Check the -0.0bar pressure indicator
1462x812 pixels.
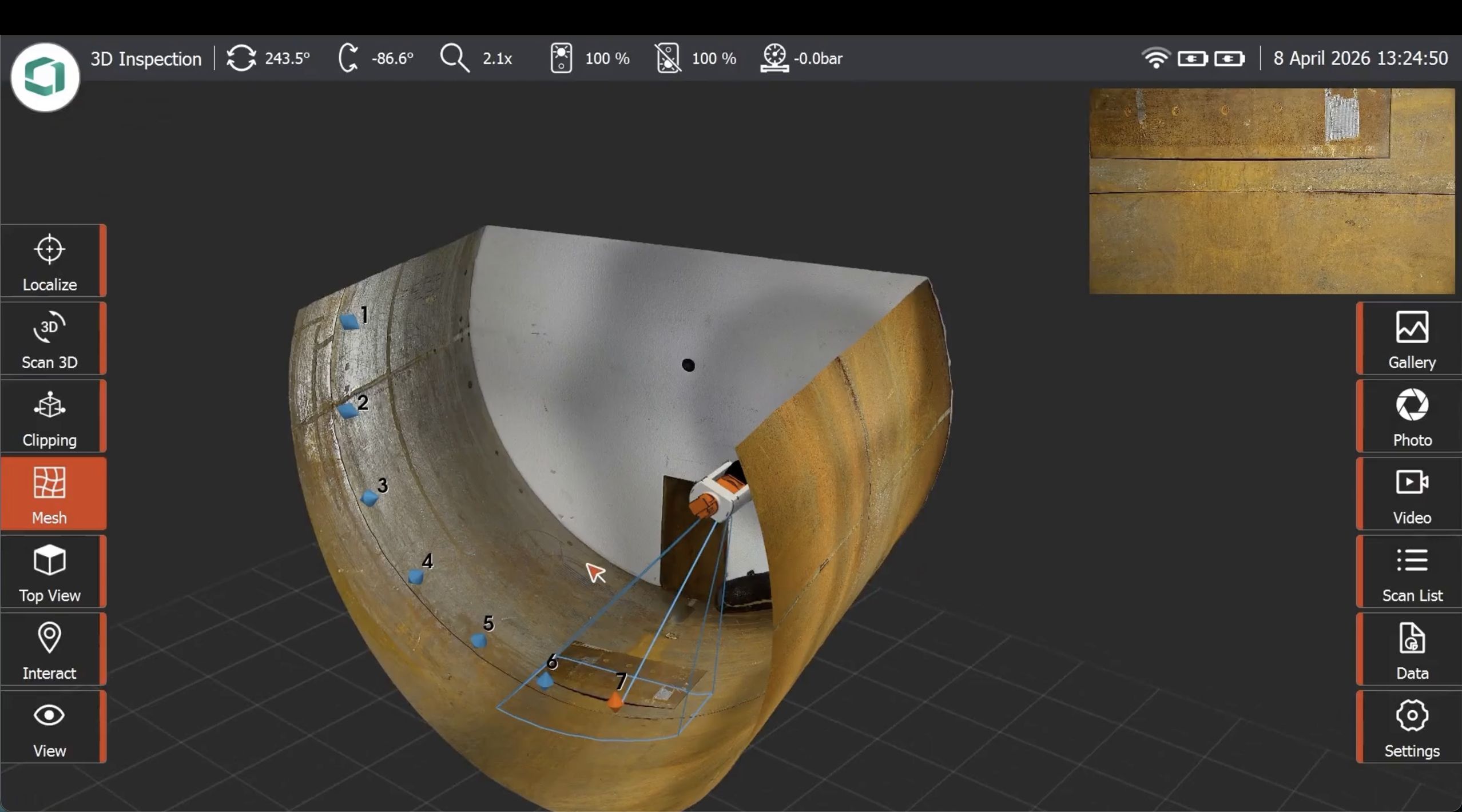[801, 57]
